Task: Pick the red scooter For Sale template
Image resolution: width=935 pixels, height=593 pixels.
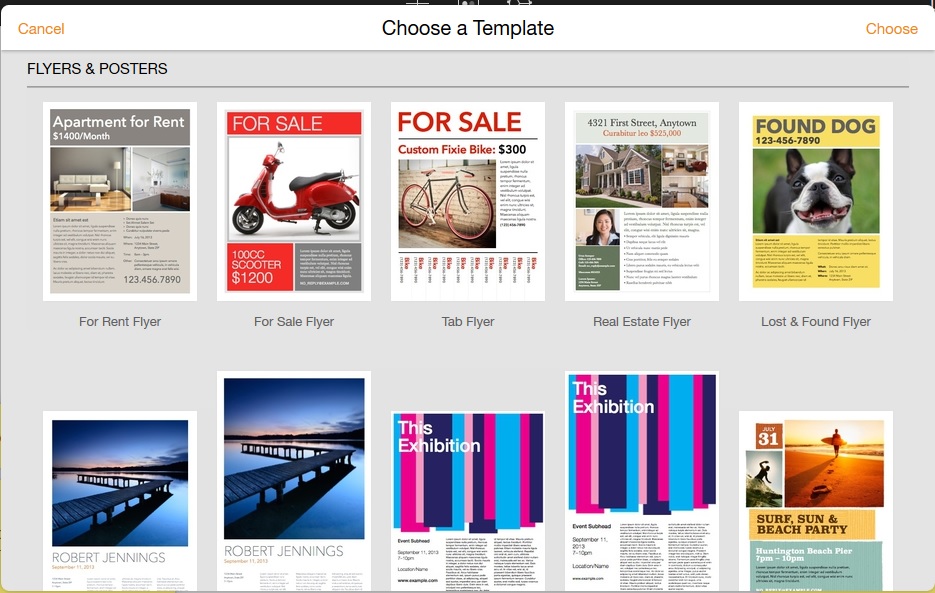Action: (294, 201)
